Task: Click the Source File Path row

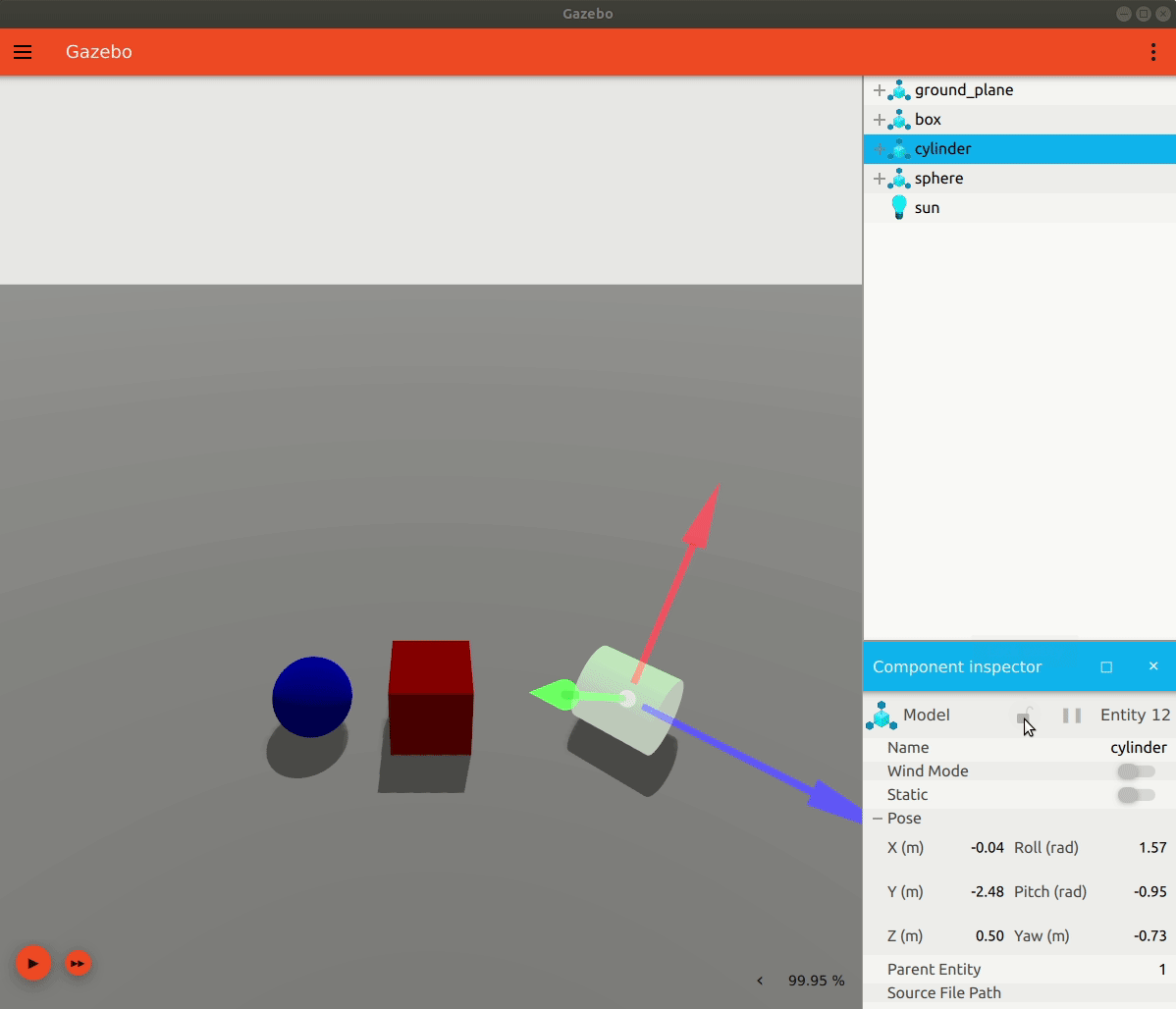Action: pyautogui.click(x=1019, y=993)
